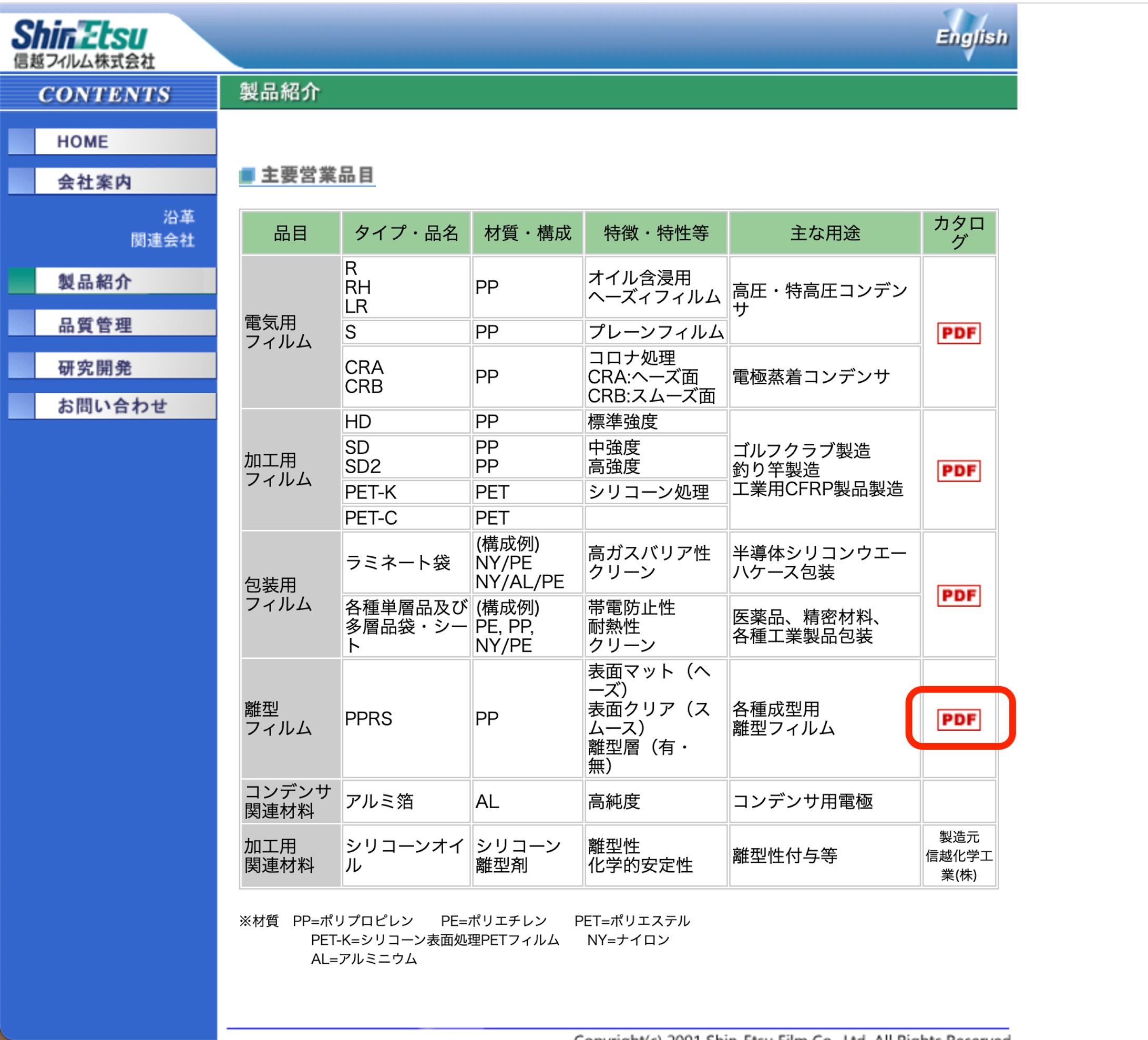Switch to the English version
This screenshot has width=1148, height=1040.
(971, 36)
